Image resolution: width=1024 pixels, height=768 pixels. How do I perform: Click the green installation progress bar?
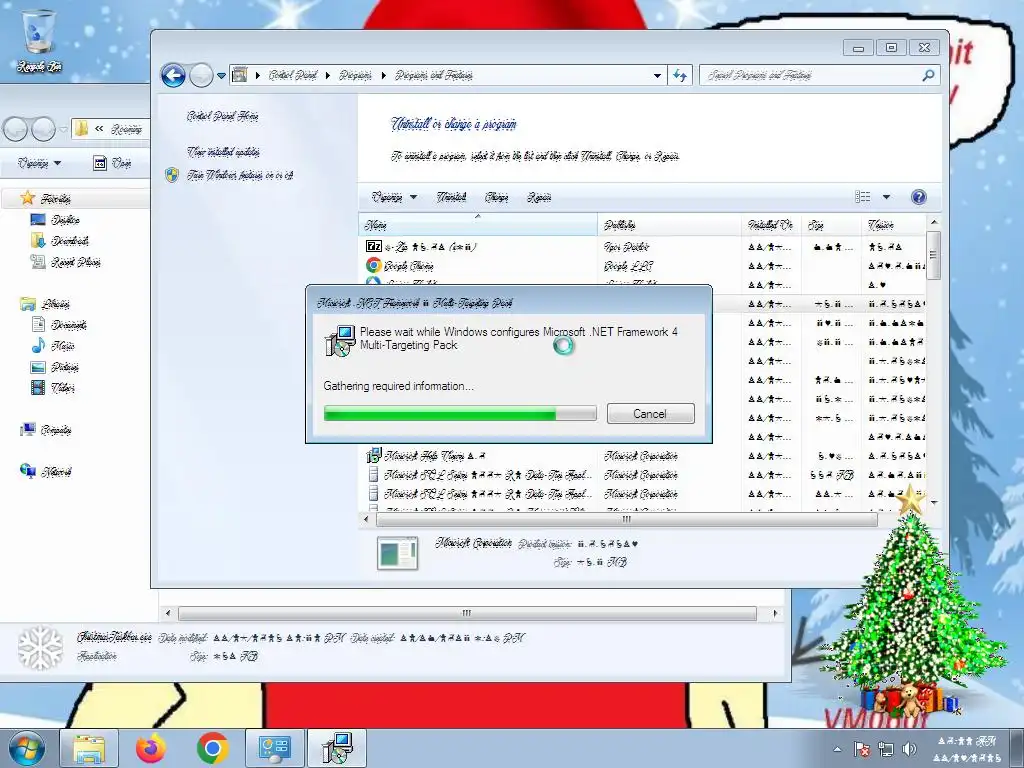[460, 413]
